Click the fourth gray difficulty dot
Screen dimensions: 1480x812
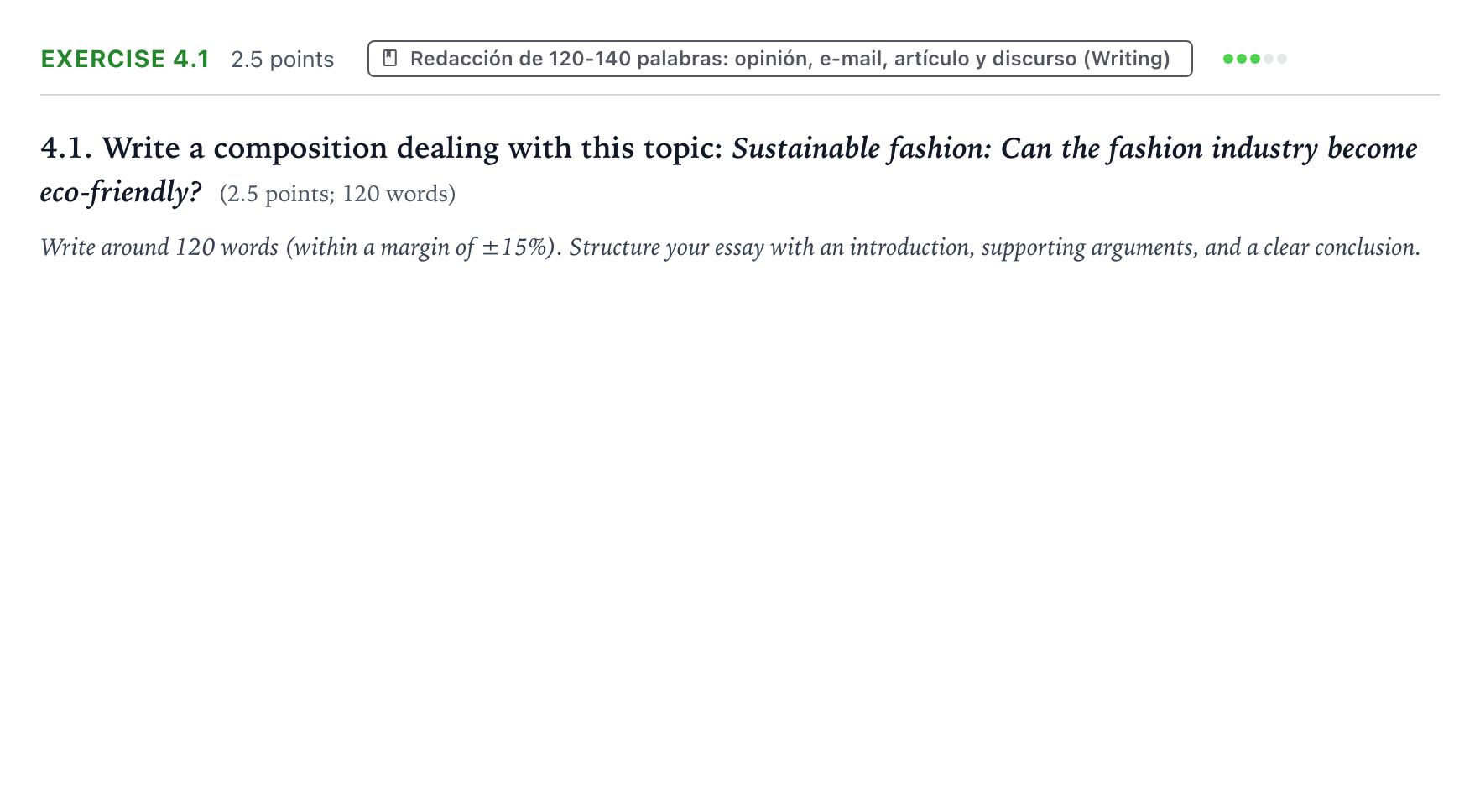click(1269, 59)
